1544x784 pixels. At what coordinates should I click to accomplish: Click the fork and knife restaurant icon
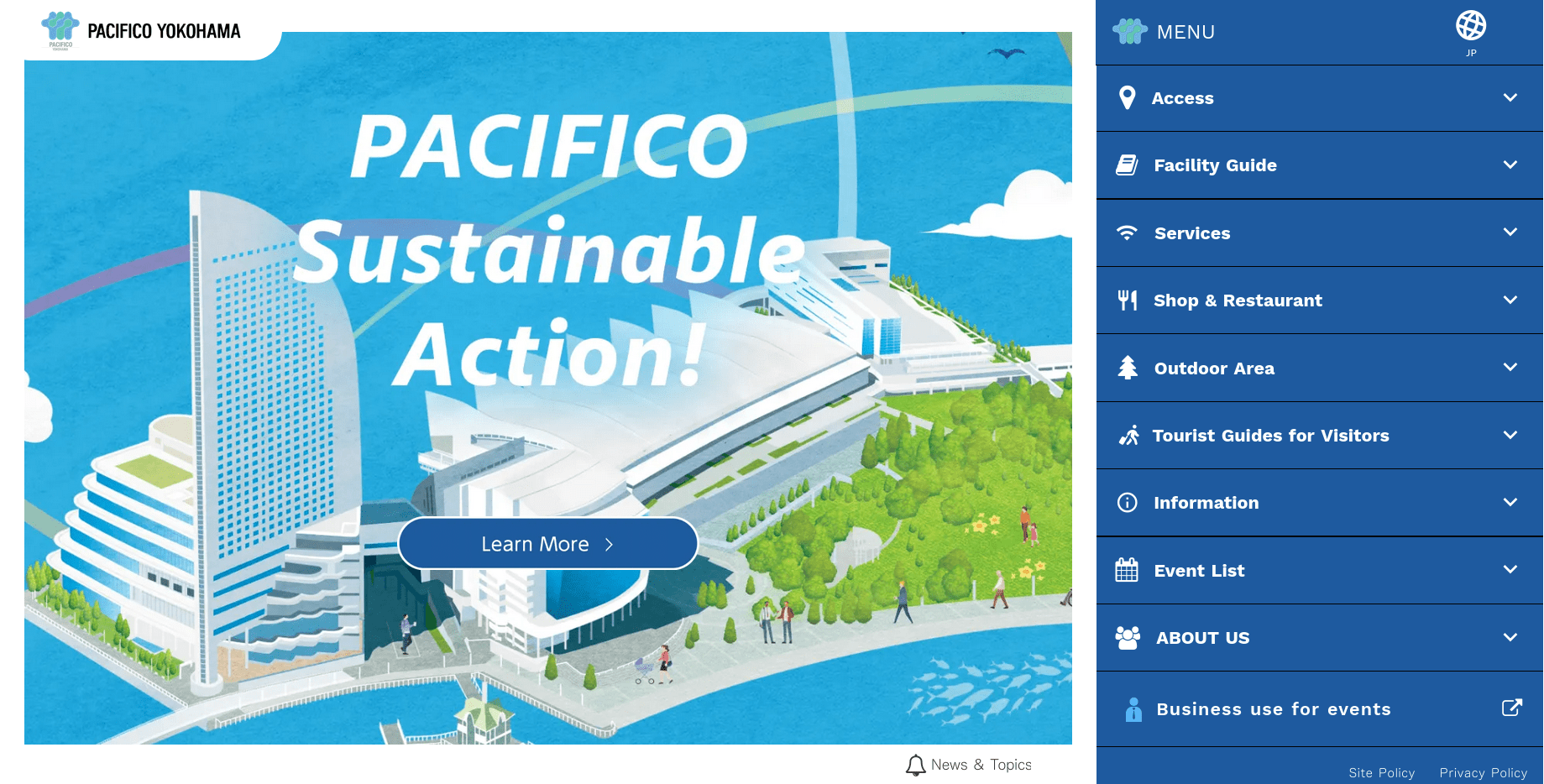(x=1127, y=301)
